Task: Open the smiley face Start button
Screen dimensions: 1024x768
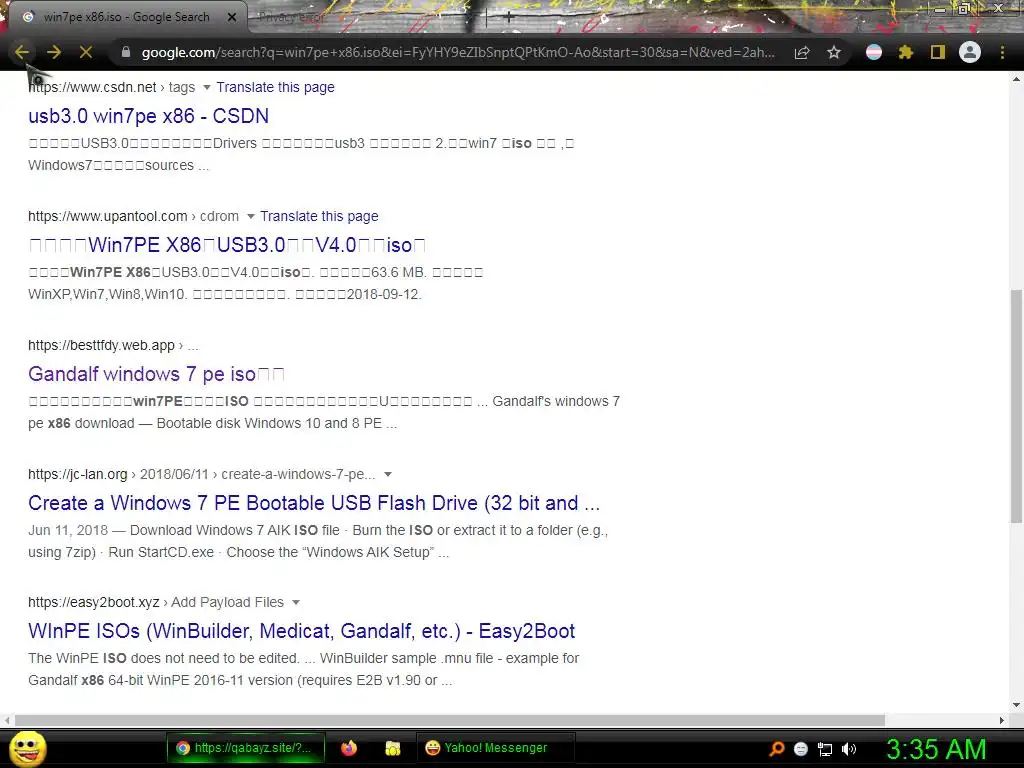Action: tap(28, 748)
